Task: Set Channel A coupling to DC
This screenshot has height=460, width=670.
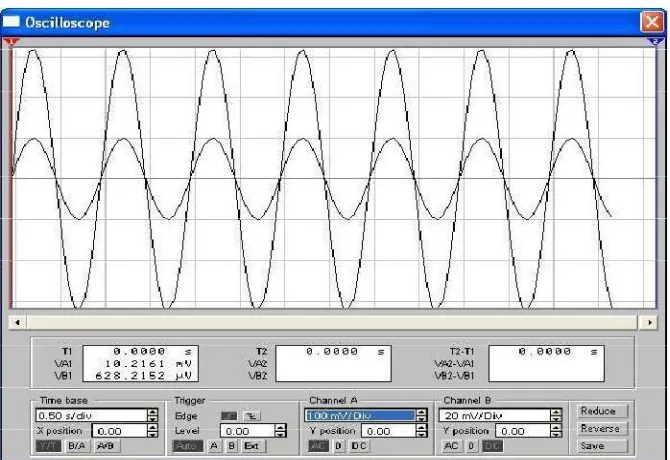Action: click(x=359, y=446)
